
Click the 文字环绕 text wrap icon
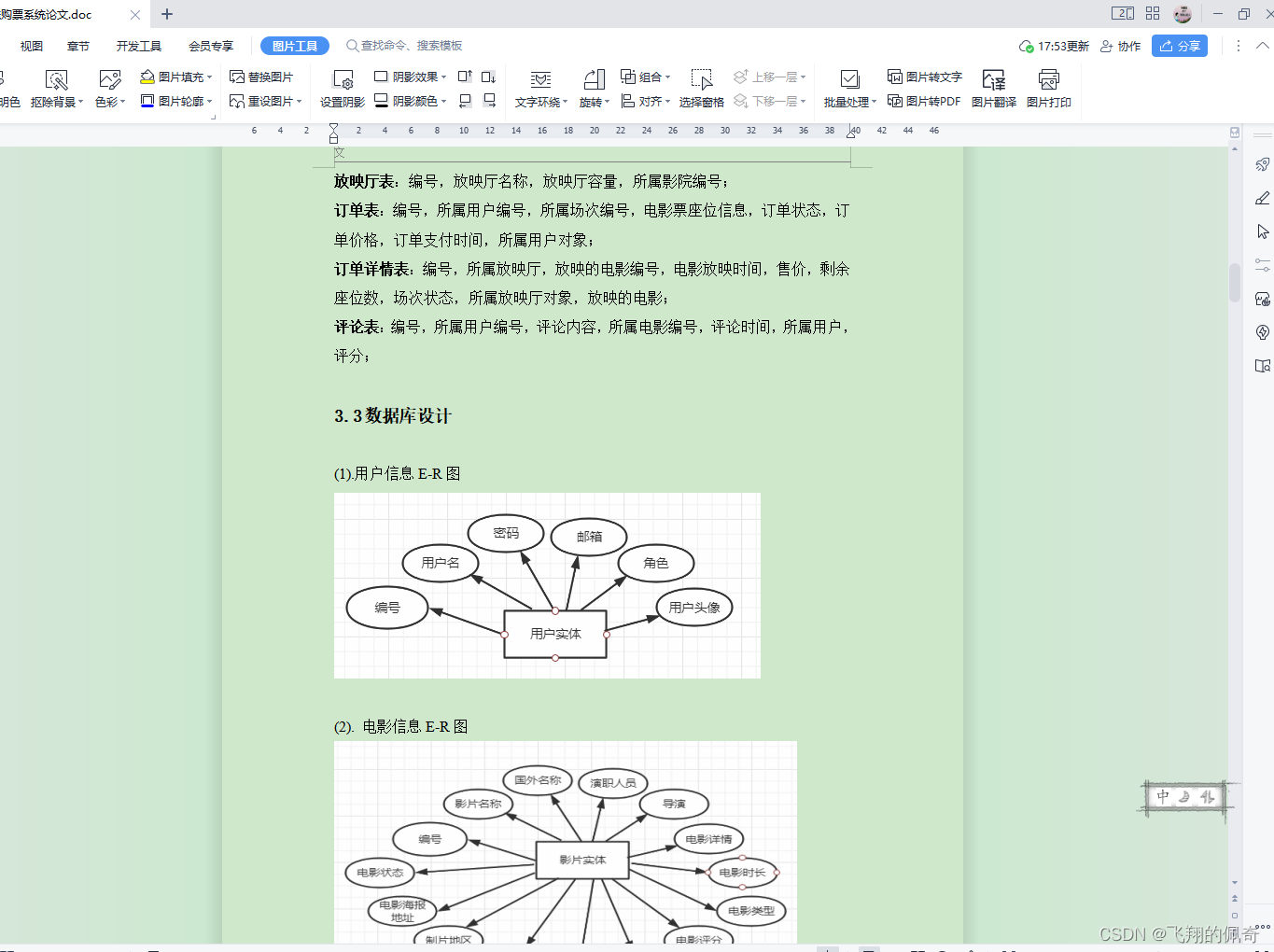click(x=540, y=80)
